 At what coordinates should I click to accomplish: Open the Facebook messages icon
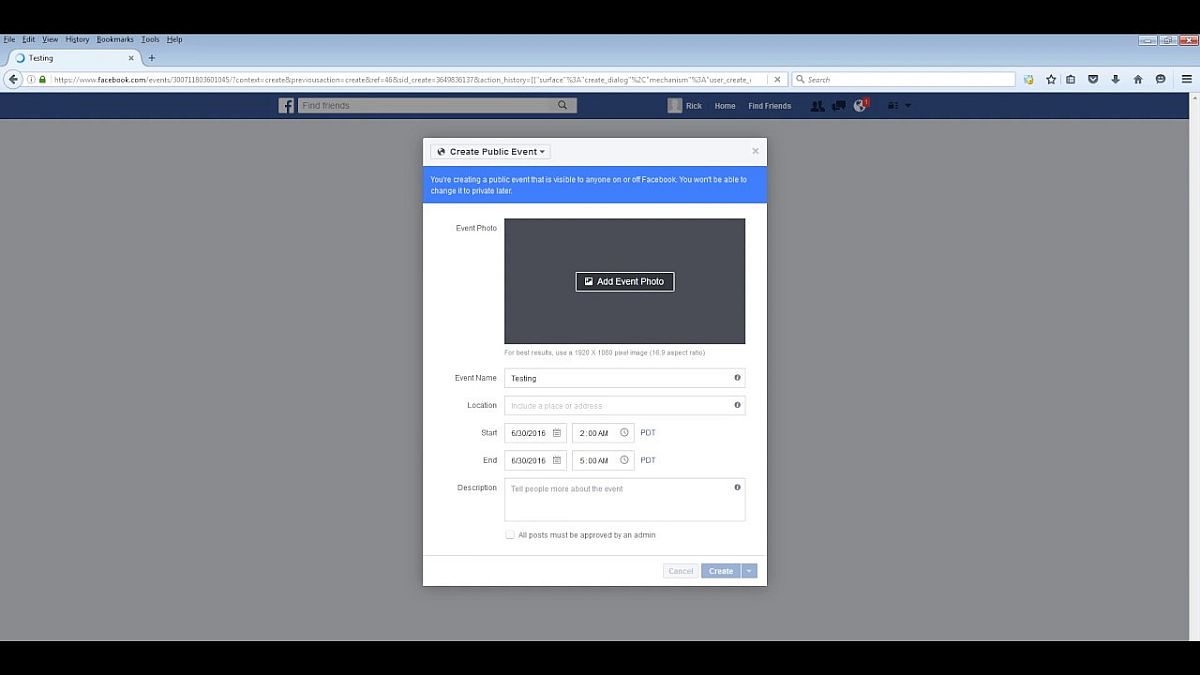(839, 105)
